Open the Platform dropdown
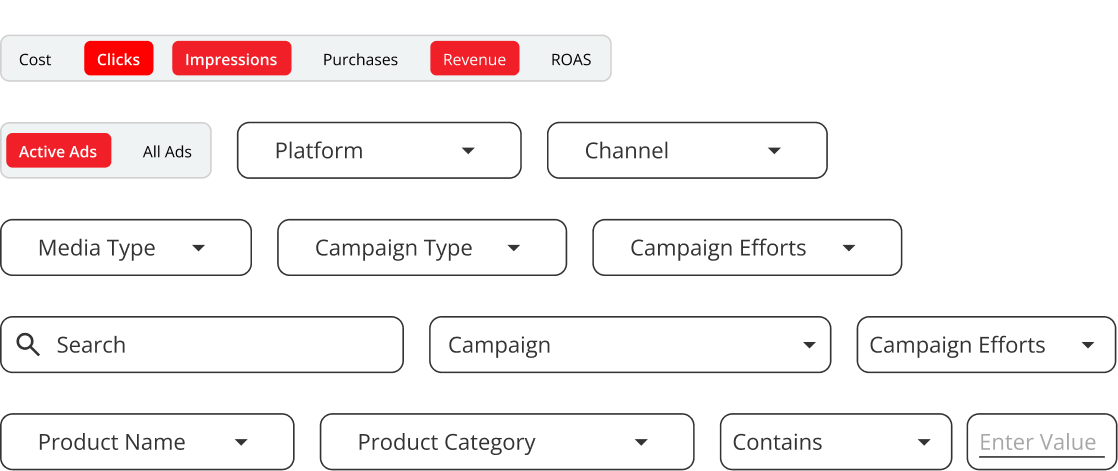Viewport: 1118px width, 471px height. pos(379,151)
